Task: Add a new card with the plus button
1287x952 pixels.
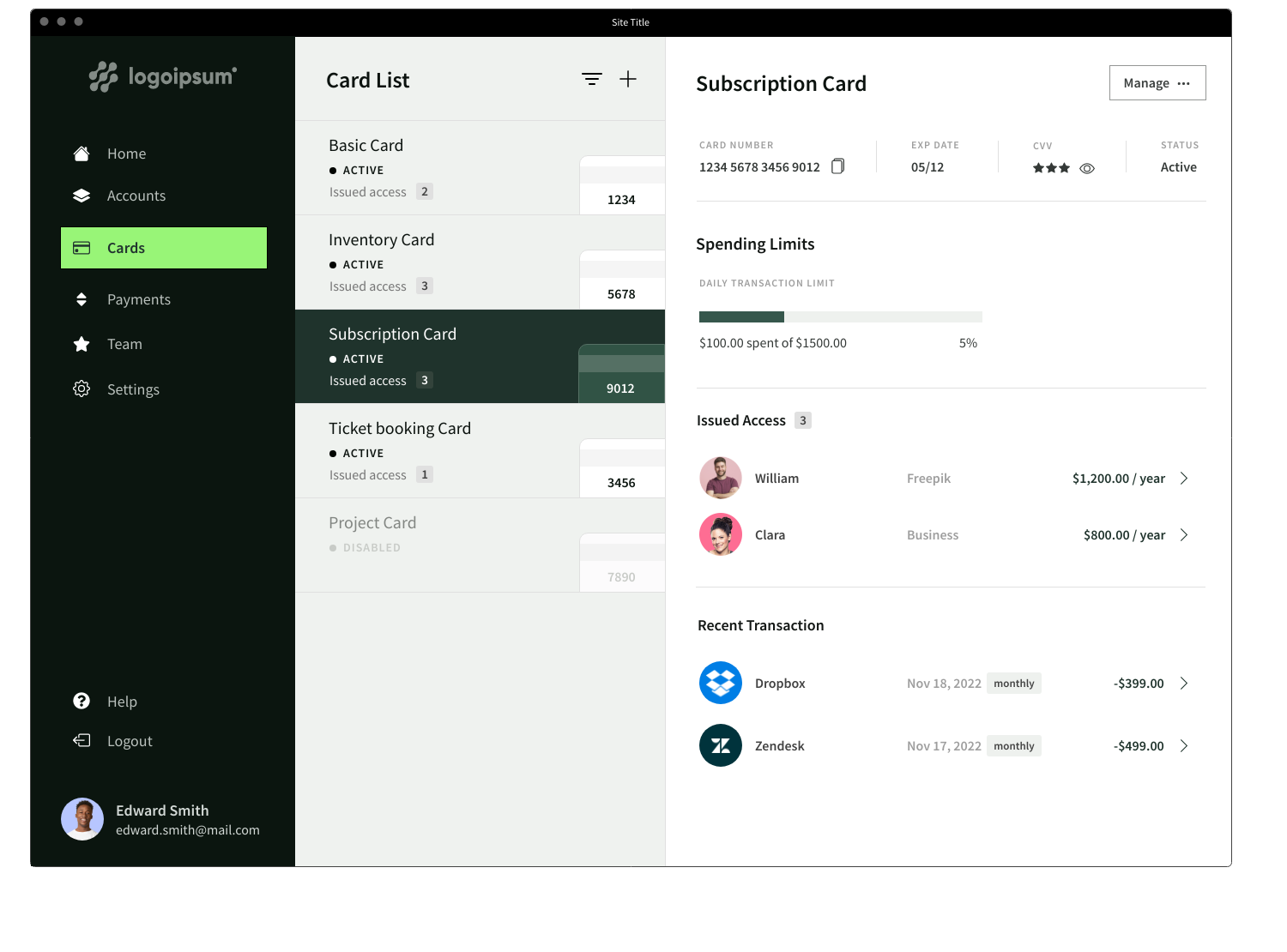Action: 628,78
